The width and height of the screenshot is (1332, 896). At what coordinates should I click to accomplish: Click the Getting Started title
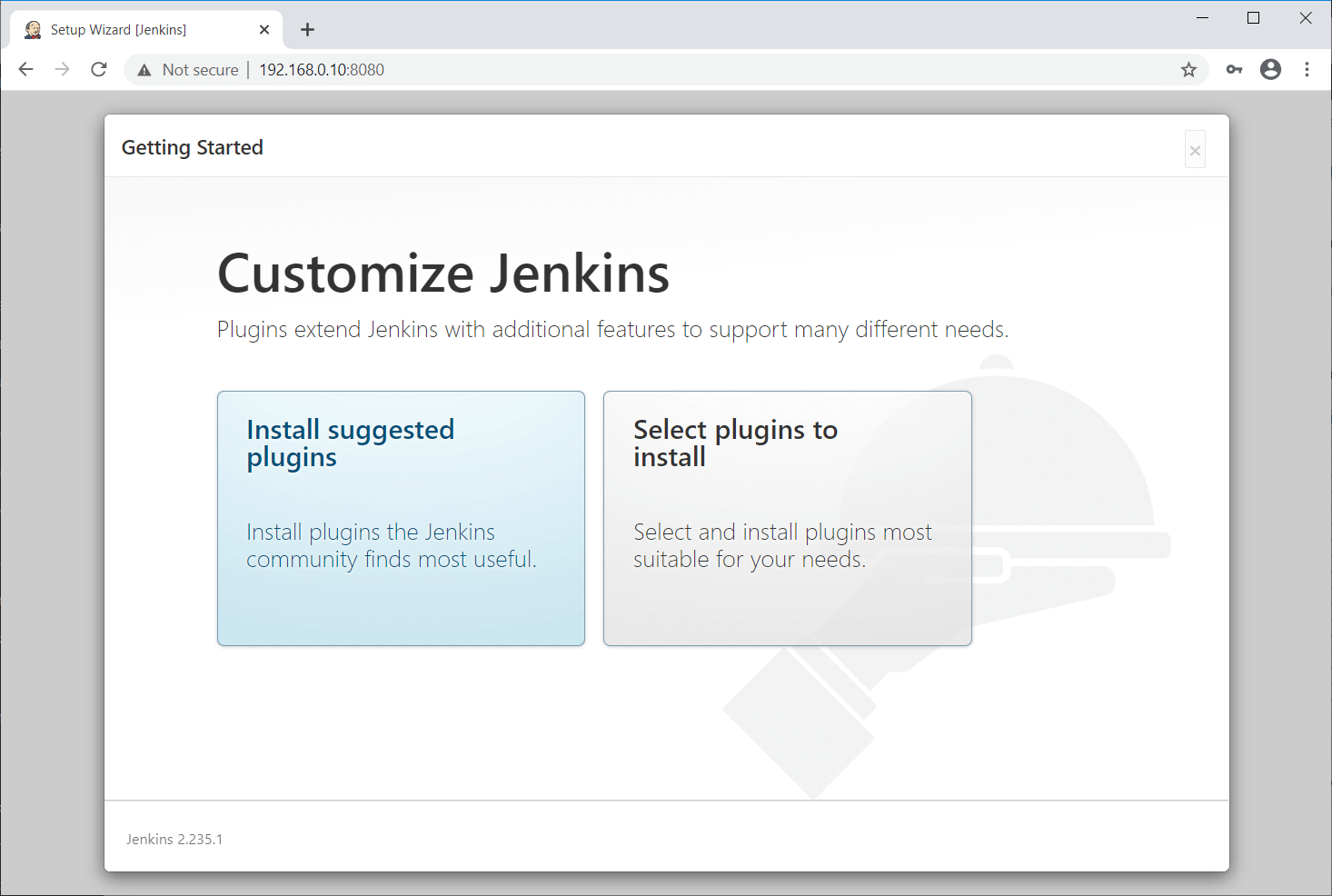(x=193, y=147)
